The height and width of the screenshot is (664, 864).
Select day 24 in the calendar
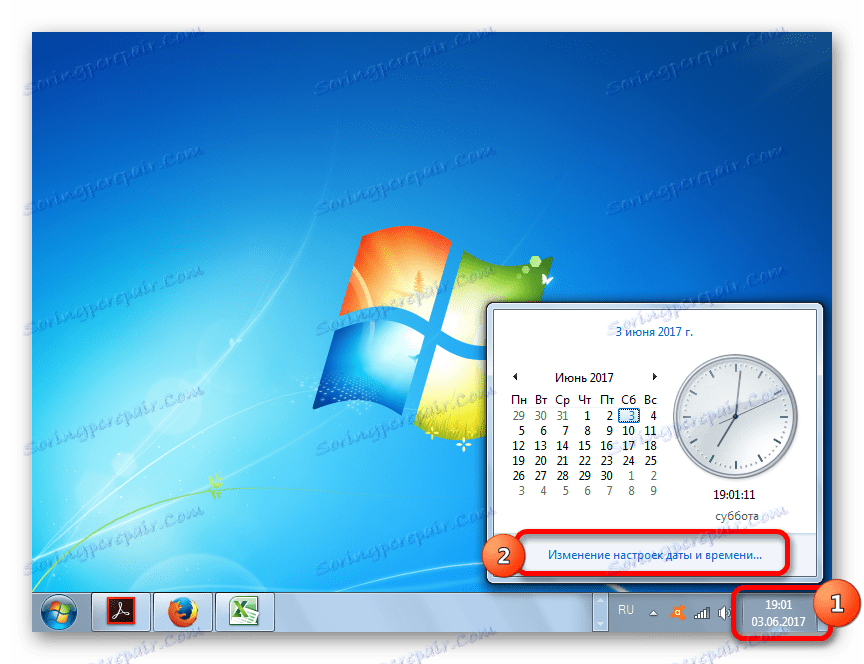628,460
